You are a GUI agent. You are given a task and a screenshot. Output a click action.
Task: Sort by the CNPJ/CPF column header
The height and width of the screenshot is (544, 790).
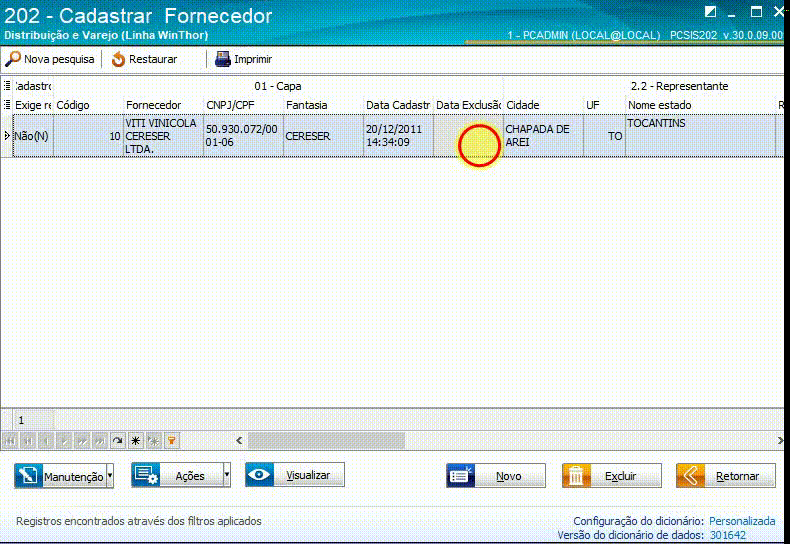[243, 105]
